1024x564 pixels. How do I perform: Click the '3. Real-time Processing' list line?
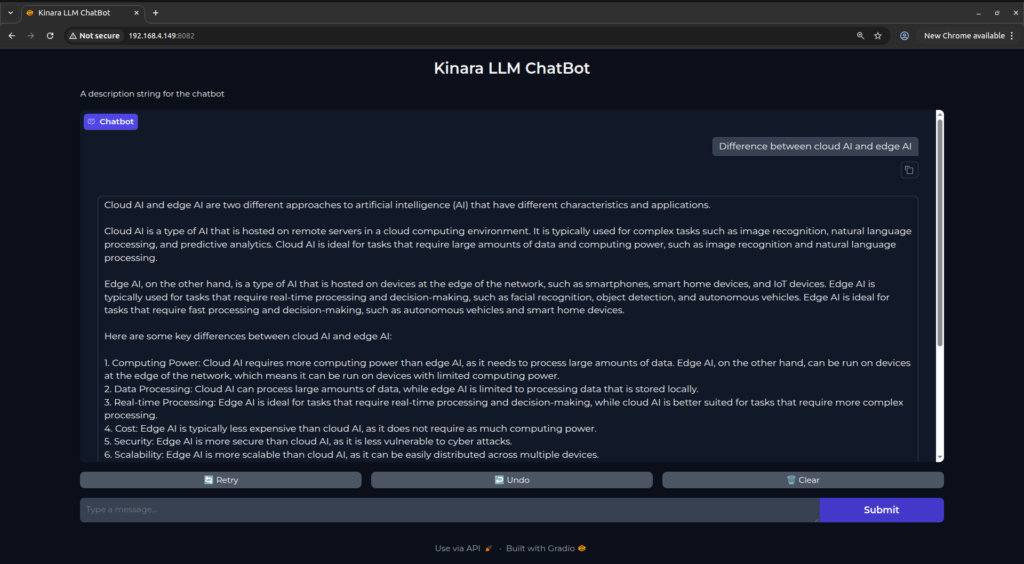(x=504, y=409)
